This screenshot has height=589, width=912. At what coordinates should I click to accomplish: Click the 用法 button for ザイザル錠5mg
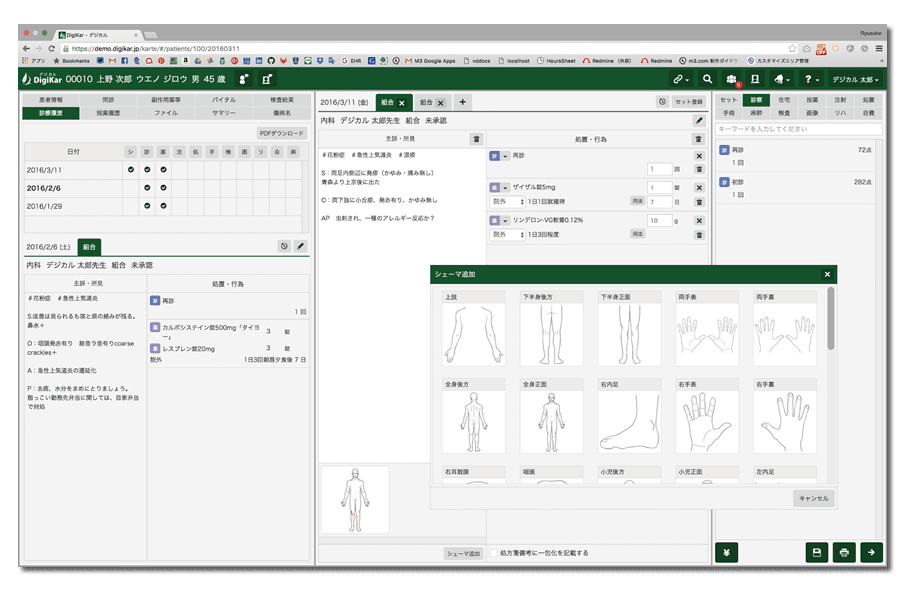pyautogui.click(x=637, y=201)
